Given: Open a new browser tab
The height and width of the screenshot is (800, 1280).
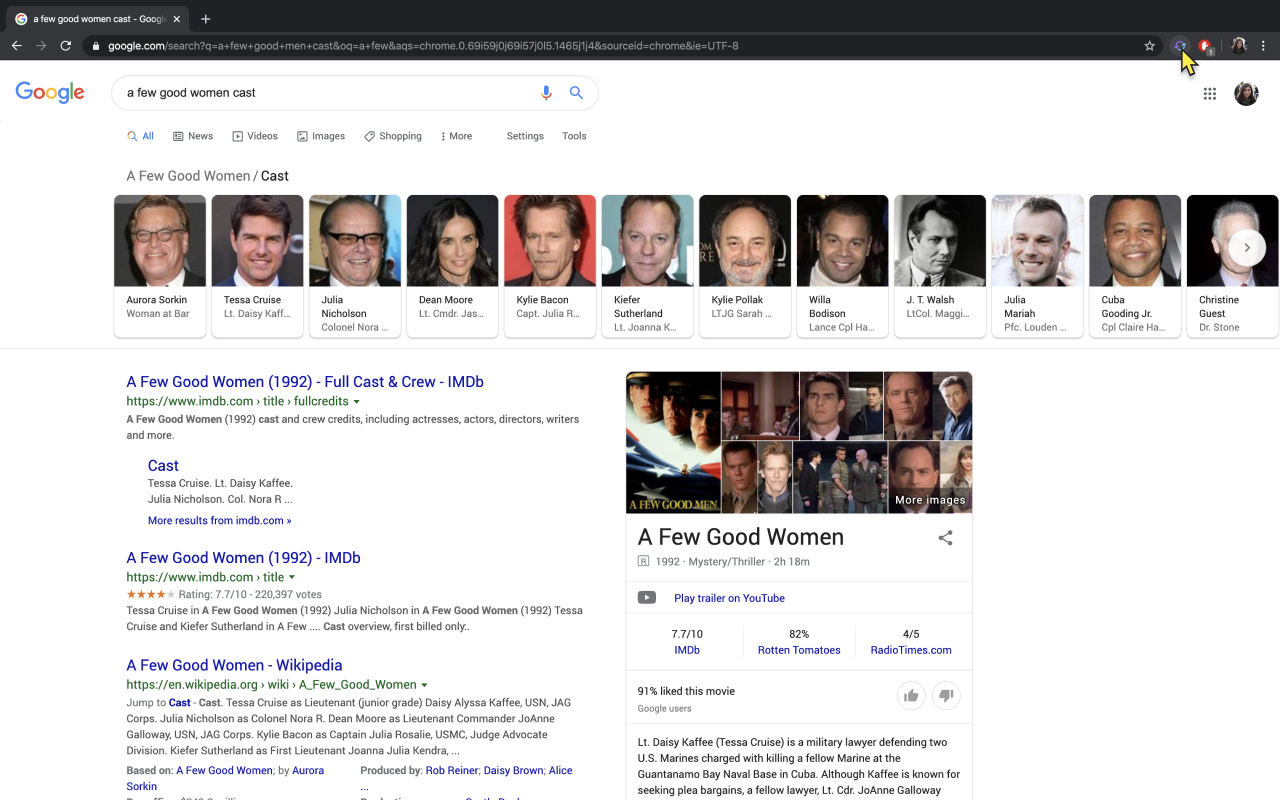Looking at the screenshot, I should tap(206, 19).
